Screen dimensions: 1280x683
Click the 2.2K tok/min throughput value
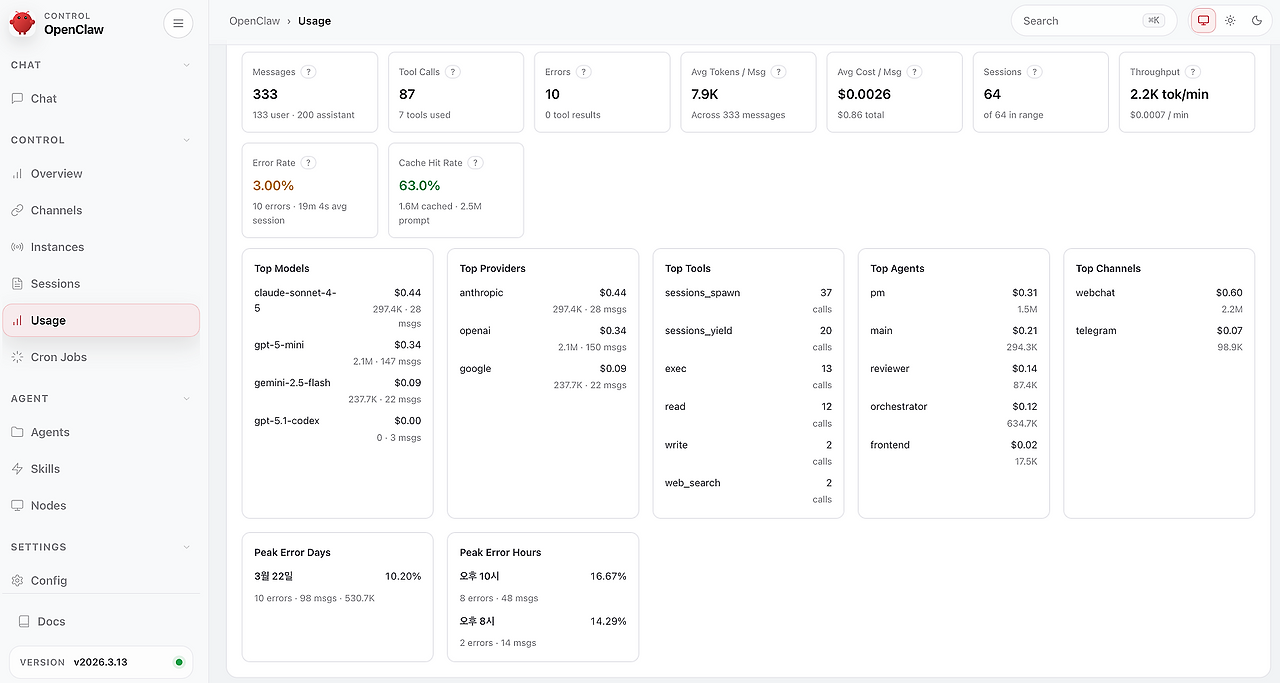point(1169,95)
